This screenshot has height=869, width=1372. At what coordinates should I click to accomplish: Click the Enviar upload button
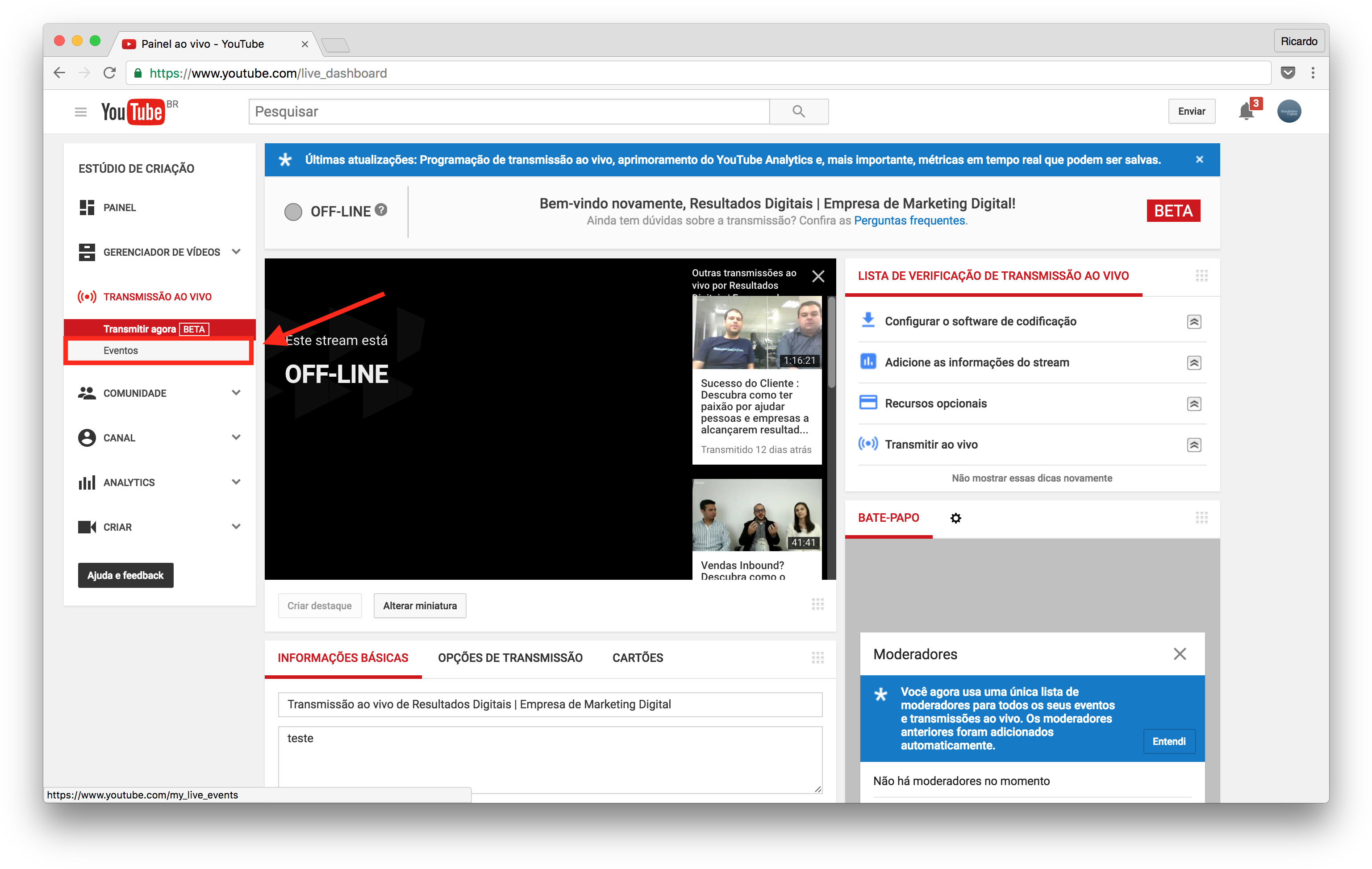point(1191,111)
